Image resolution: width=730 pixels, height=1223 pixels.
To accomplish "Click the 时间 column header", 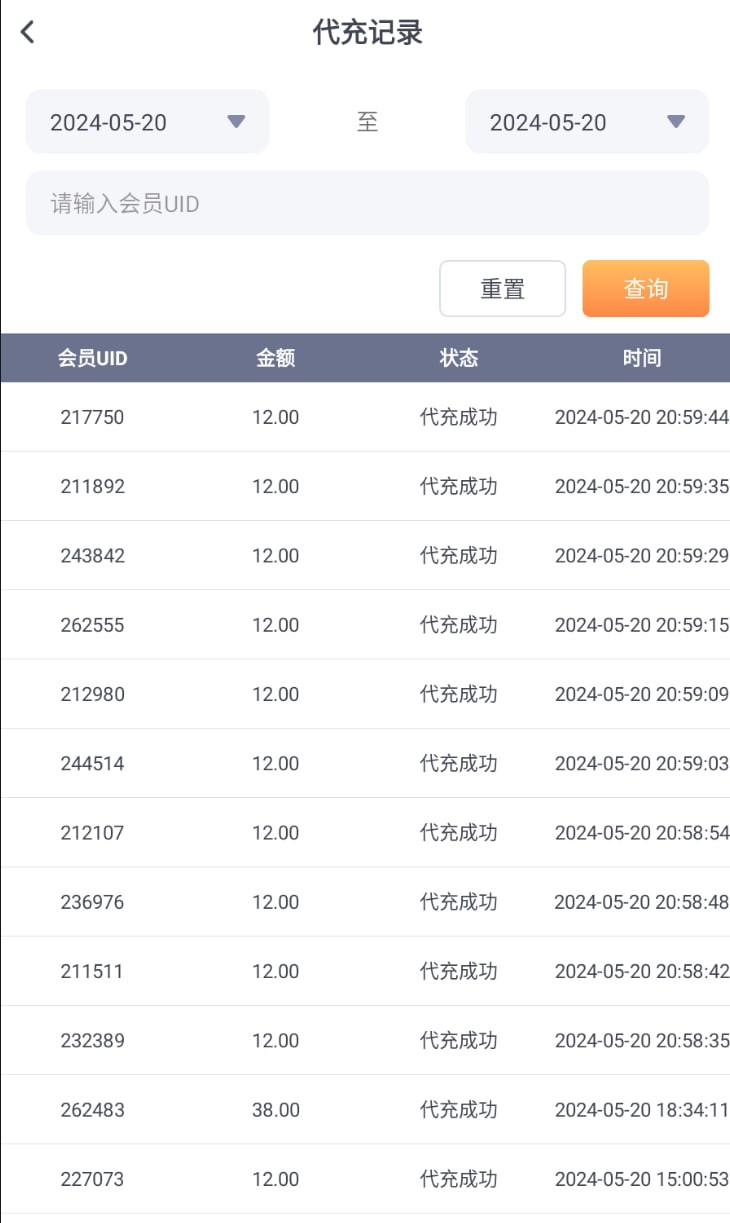I will tap(641, 358).
